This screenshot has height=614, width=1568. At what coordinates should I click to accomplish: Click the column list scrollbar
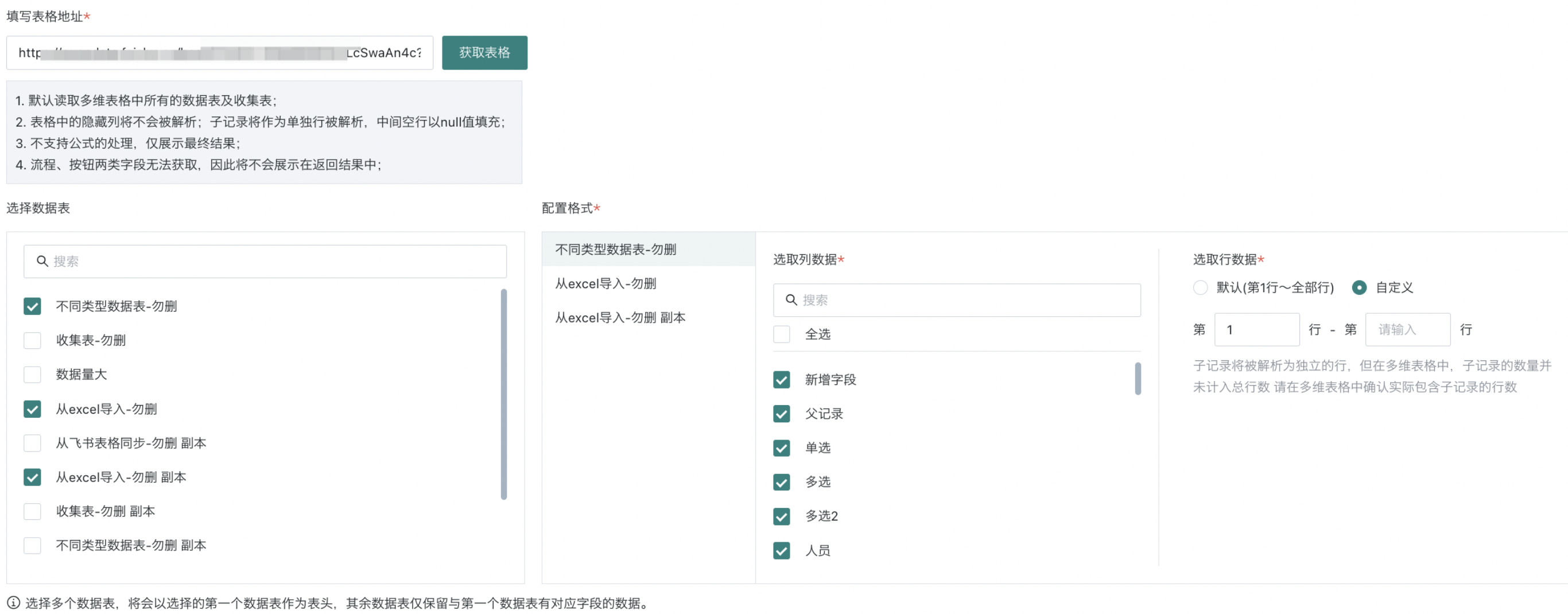point(1137,379)
